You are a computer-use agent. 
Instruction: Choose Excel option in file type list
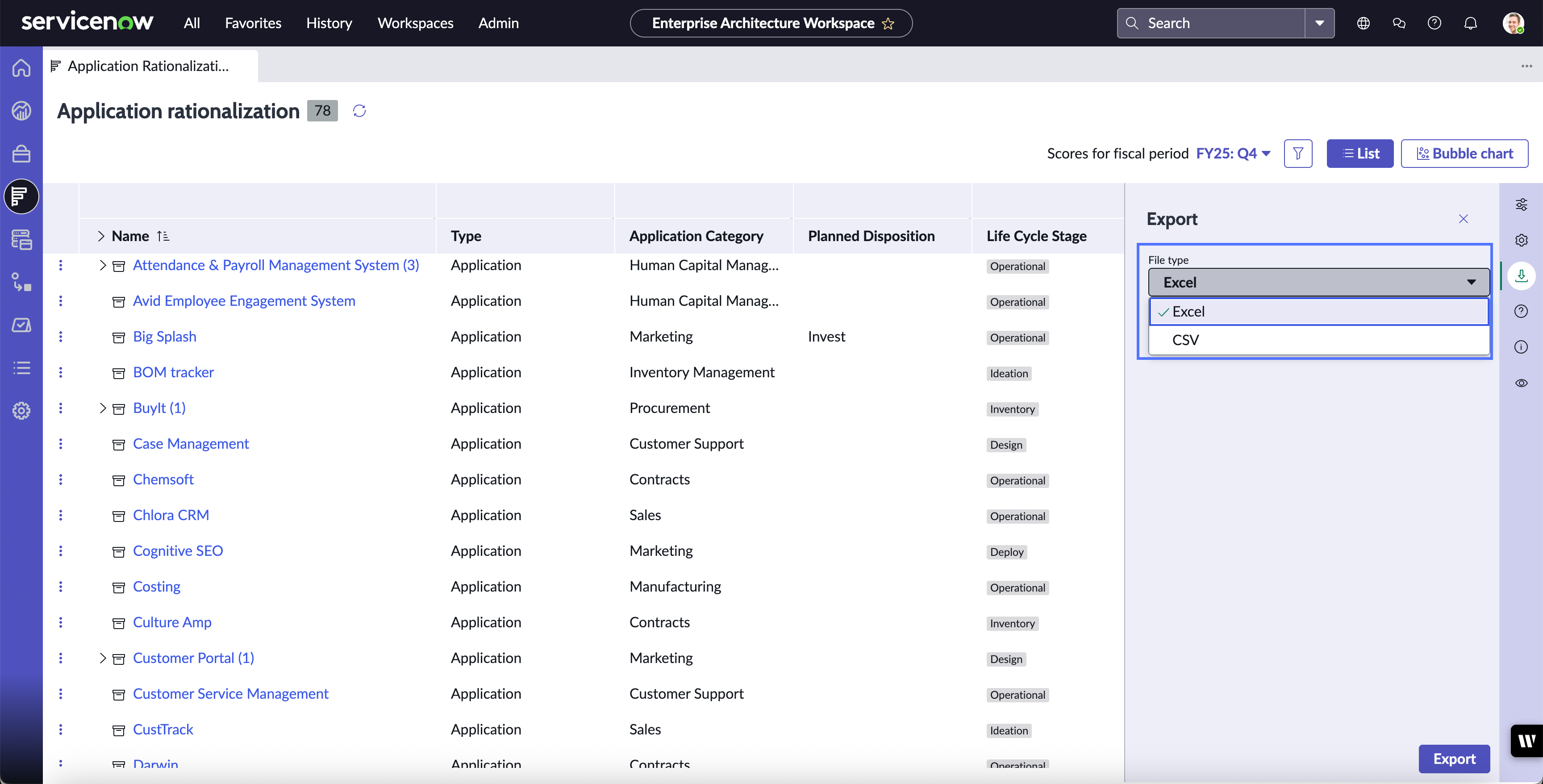point(1318,312)
